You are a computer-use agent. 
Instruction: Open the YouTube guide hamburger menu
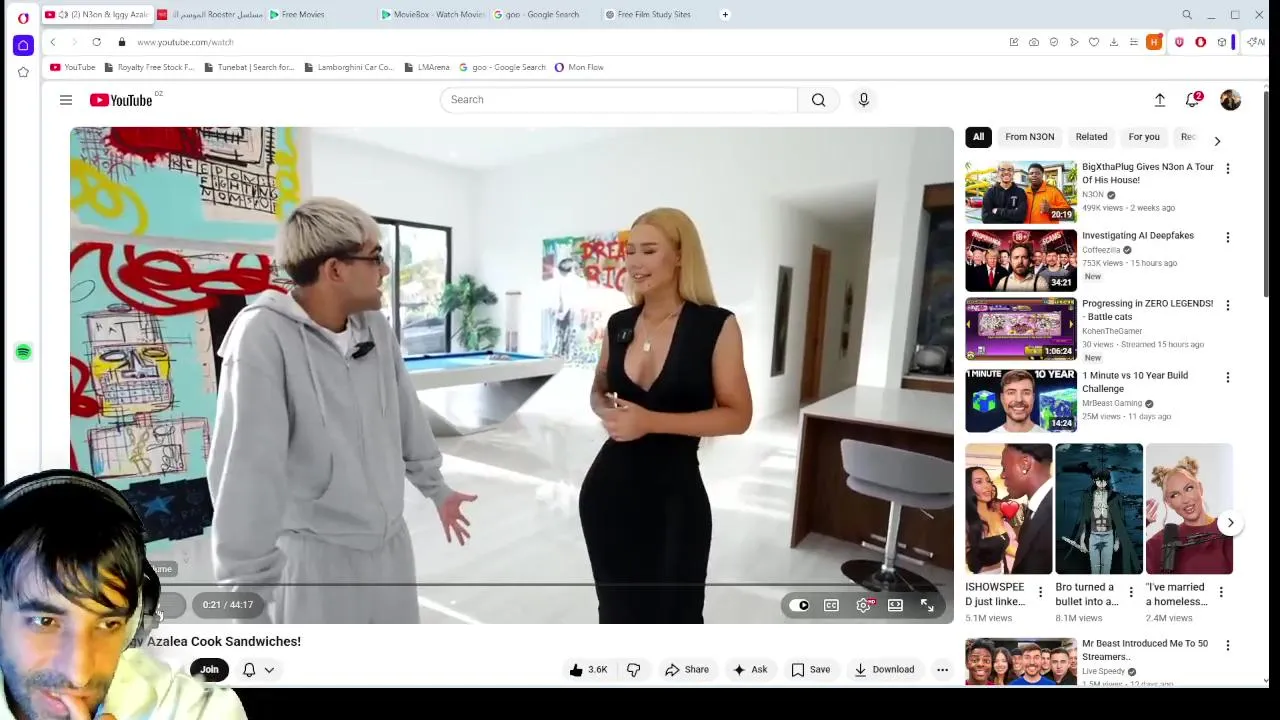click(66, 100)
